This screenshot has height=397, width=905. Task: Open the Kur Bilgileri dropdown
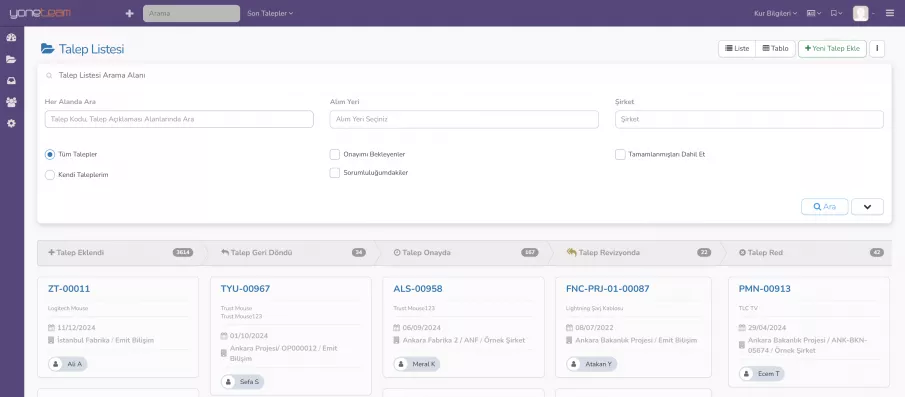[x=776, y=13]
